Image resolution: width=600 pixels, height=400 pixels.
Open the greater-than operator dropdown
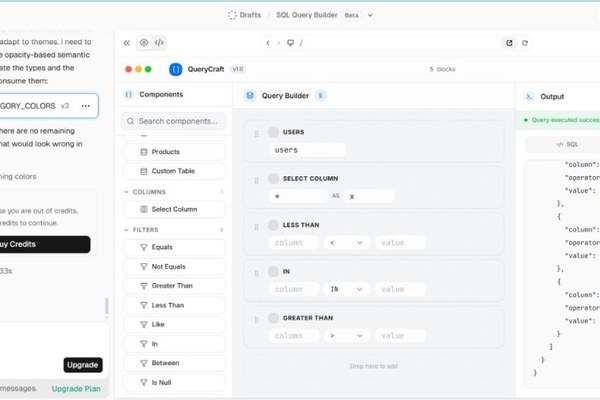347,336
